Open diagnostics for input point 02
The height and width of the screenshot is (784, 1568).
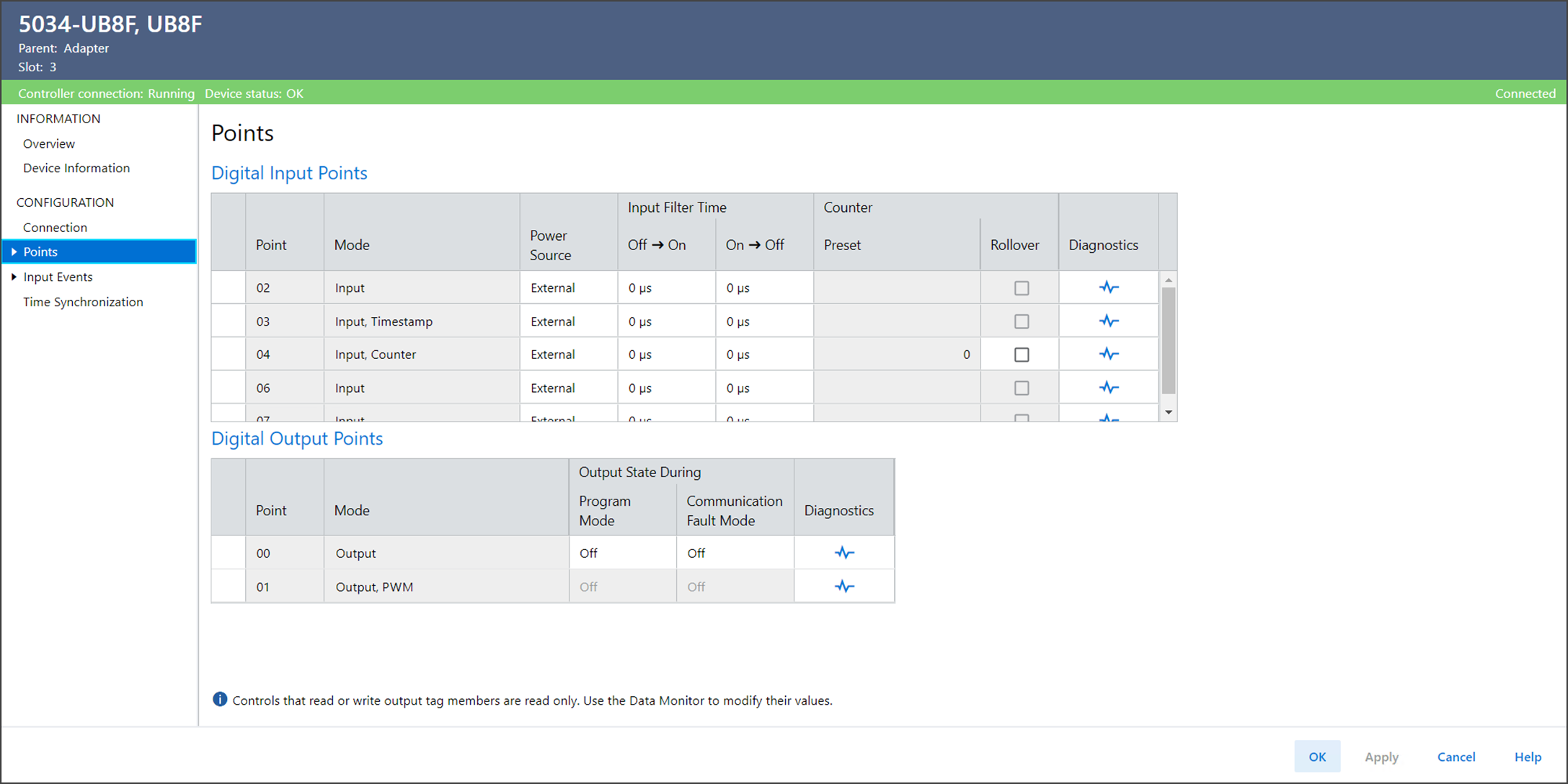tap(1108, 288)
